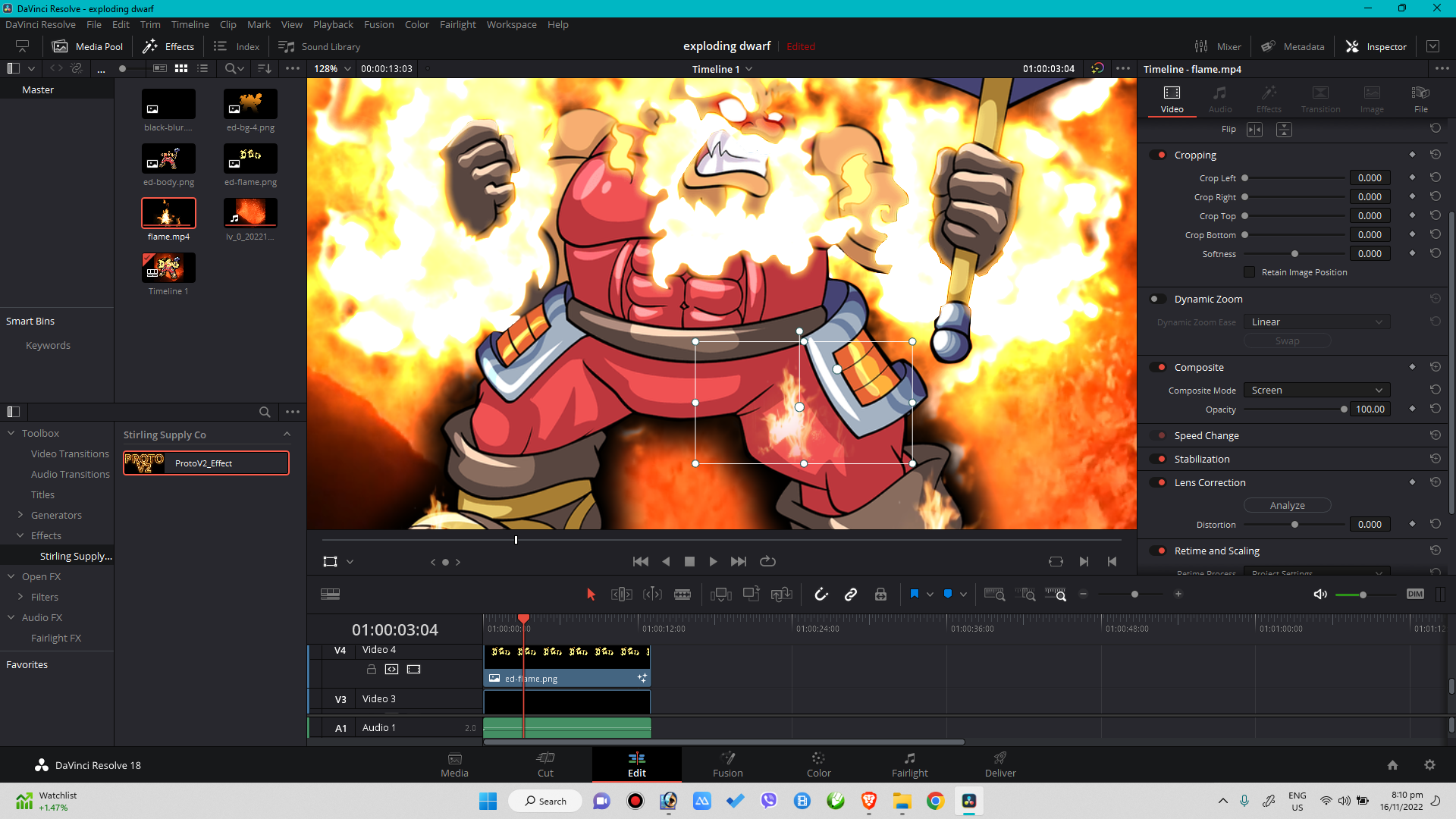Screen dimensions: 1456x819
Task: Enable the Dynamic Zoom toggle
Action: pos(1159,299)
